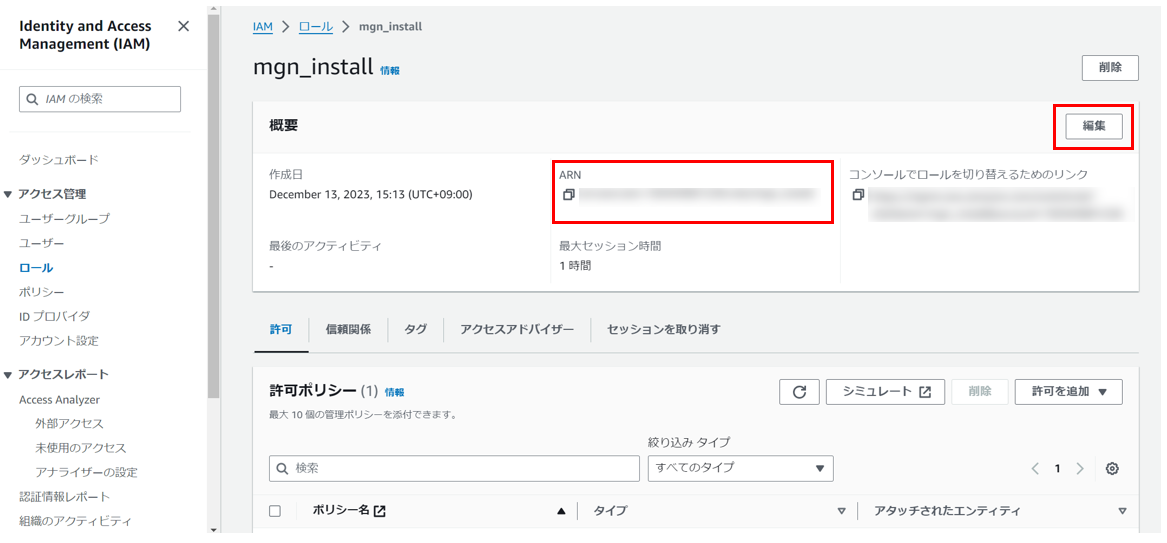
Task: Open ポリシー in the sidebar
Action: [x=42, y=292]
